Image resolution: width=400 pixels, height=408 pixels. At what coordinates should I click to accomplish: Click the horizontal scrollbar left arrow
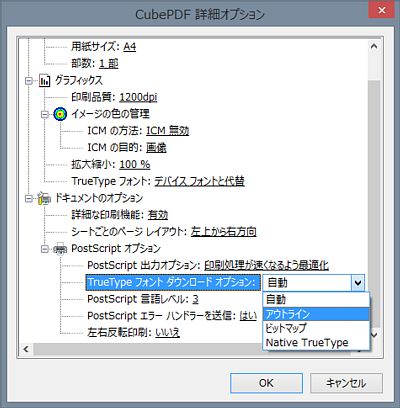click(26, 349)
